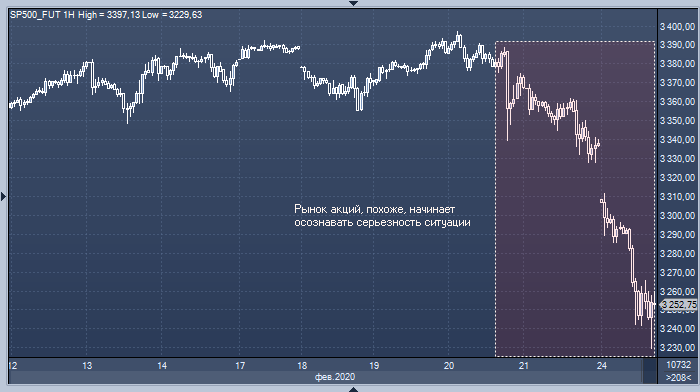The width and height of the screenshot is (700, 392).
Task: Click the current price tag 3 252,75
Action: (679, 304)
